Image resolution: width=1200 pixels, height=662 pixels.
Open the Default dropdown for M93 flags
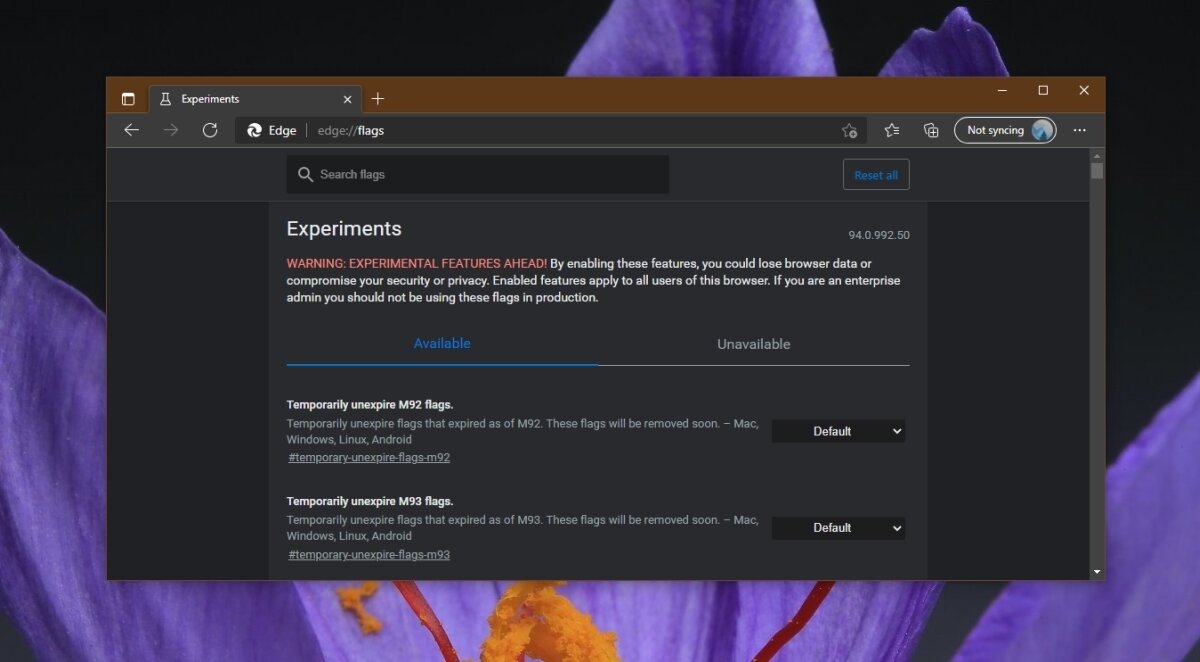coord(838,528)
